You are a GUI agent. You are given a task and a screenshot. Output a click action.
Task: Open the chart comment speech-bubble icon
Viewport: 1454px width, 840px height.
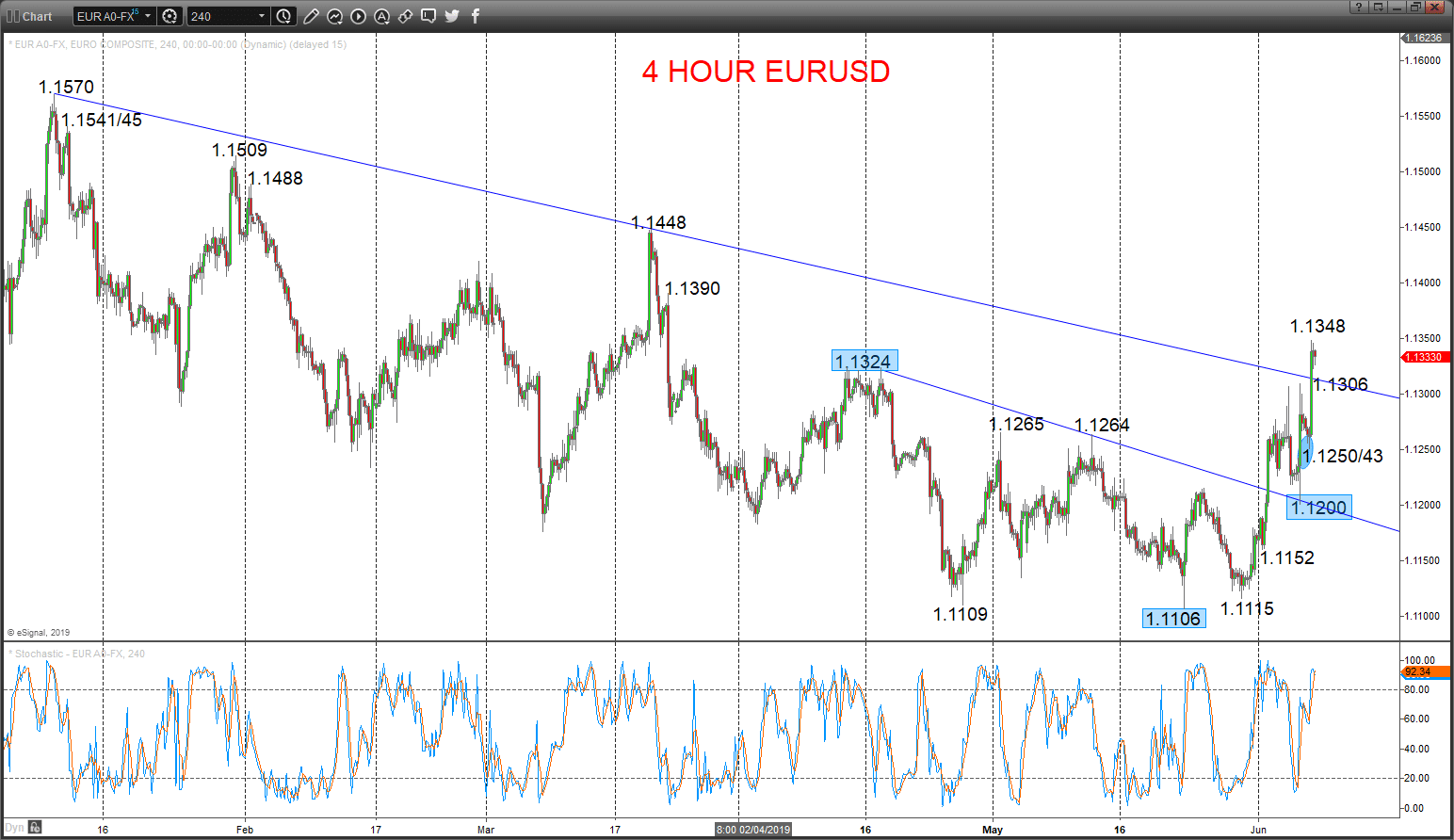click(x=428, y=16)
